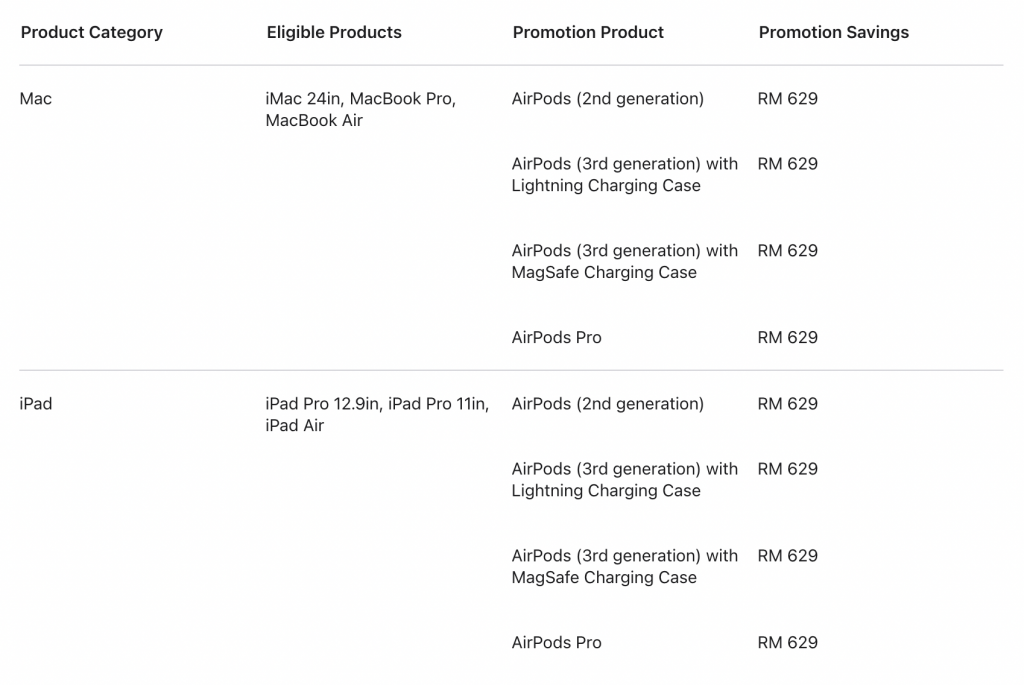
Task: Click the iPad Pro 12.9in eligible products text
Action: [377, 414]
